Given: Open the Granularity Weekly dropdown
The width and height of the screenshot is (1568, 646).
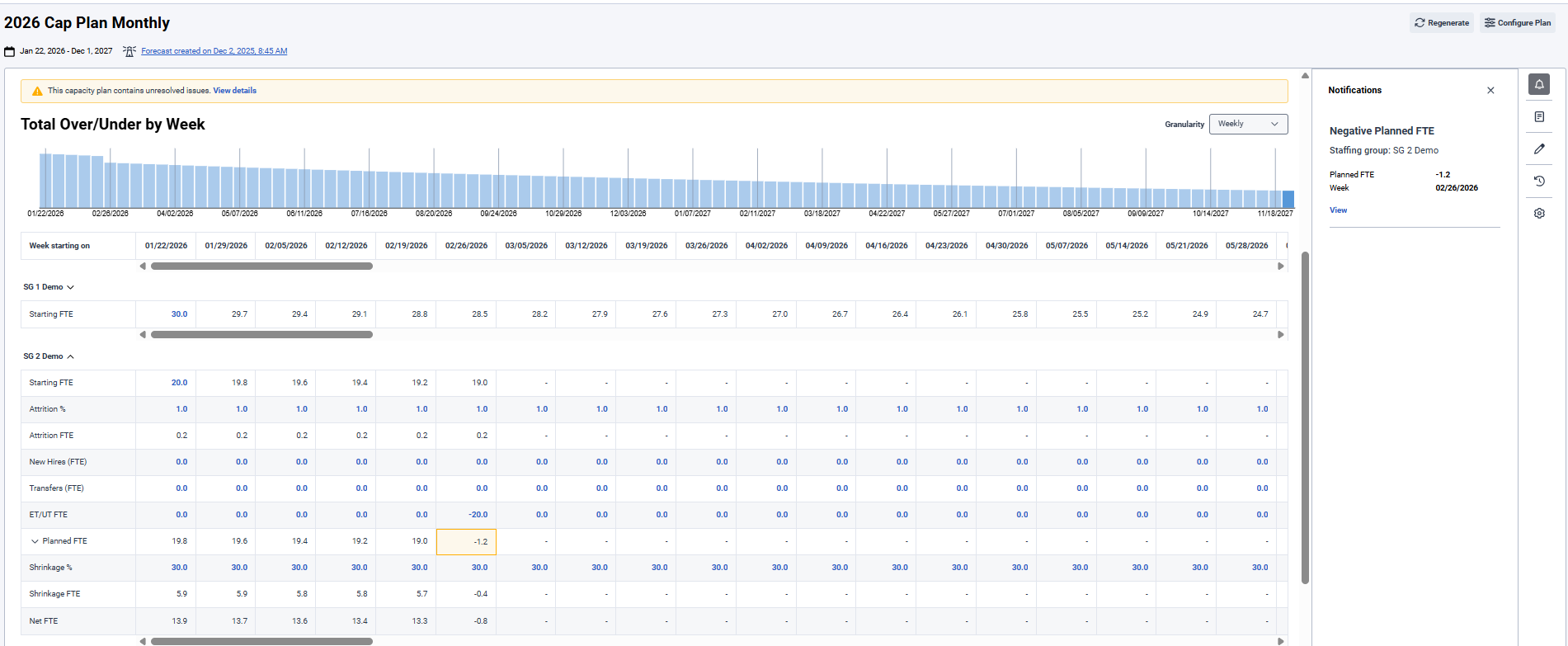Looking at the screenshot, I should point(1248,124).
